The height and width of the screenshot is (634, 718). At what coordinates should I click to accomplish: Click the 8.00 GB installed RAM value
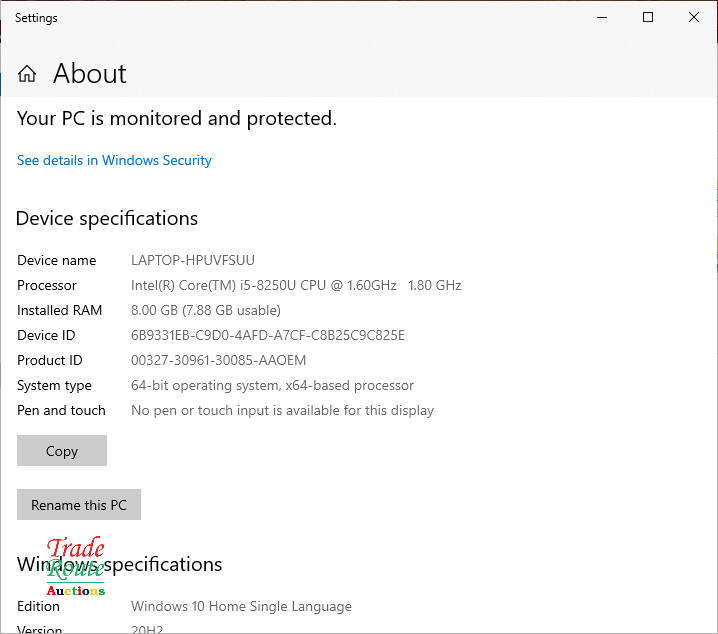click(x=206, y=310)
